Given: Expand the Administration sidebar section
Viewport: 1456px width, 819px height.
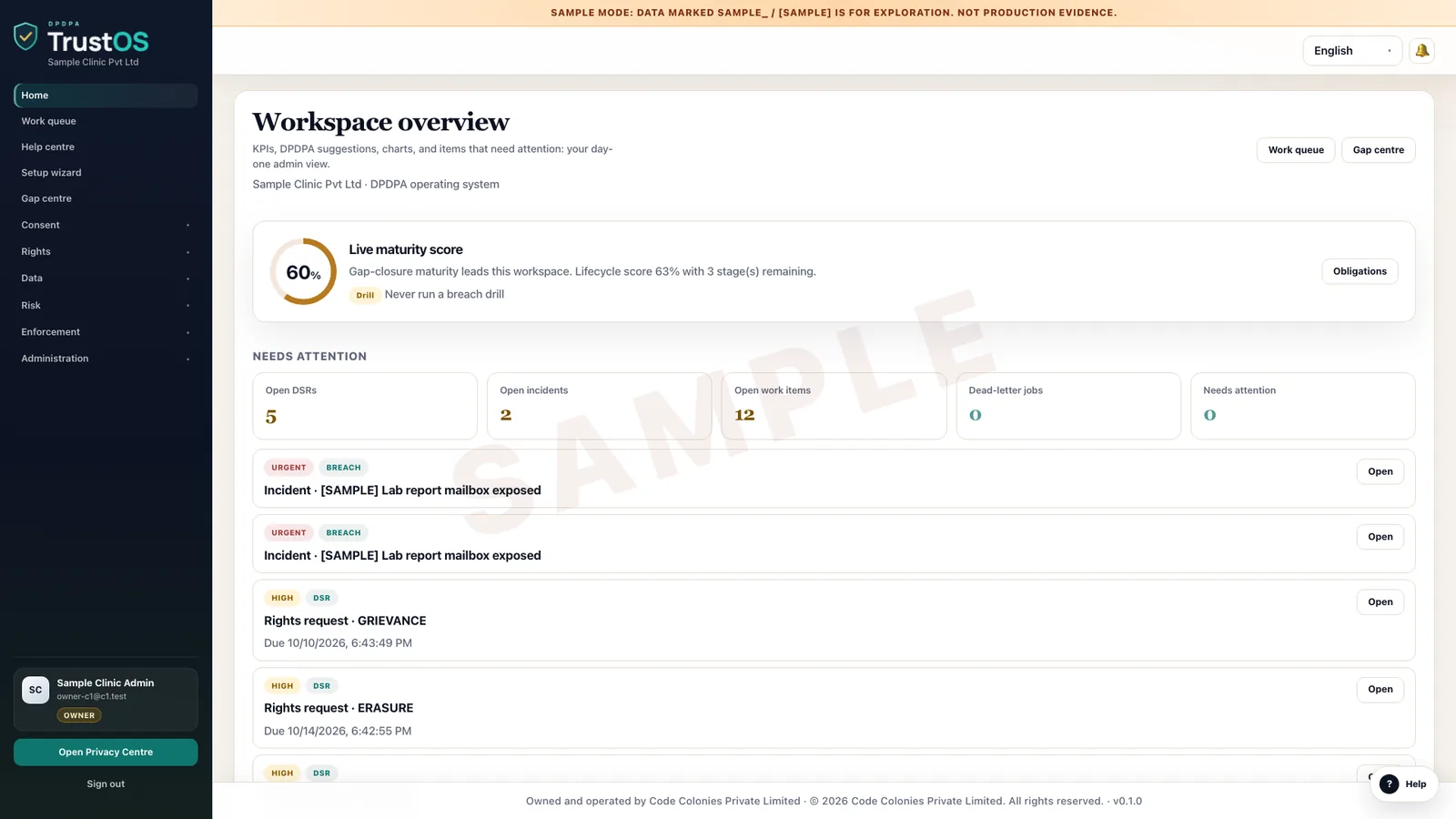Looking at the screenshot, I should click(x=106, y=359).
